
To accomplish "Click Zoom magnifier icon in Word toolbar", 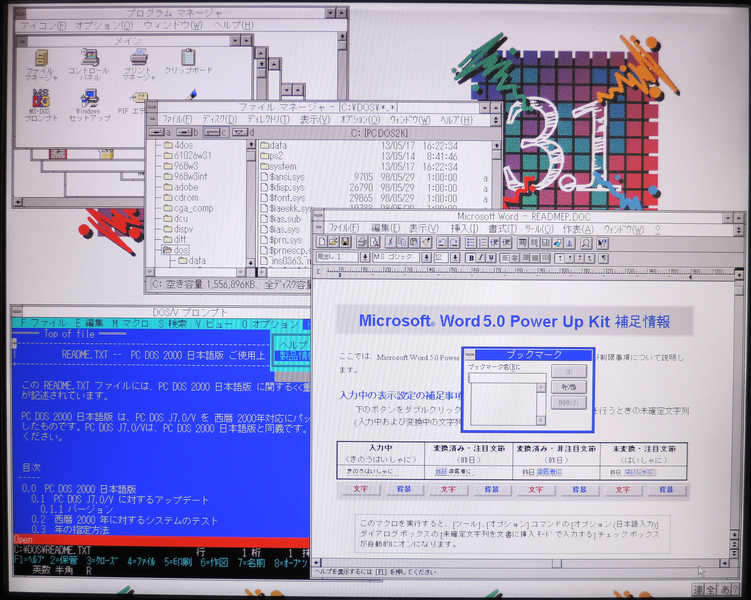I will [586, 243].
